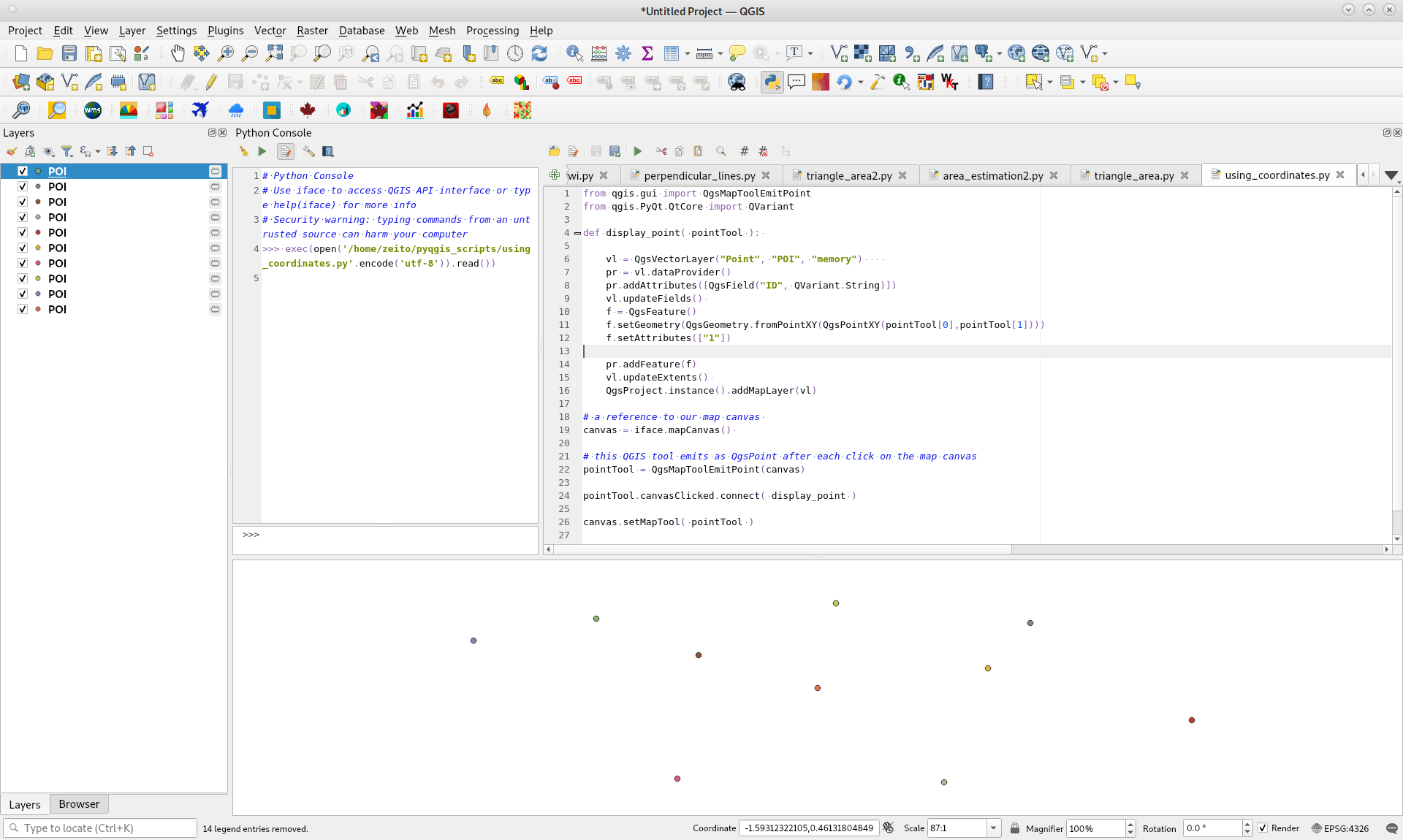Click the Add PostGIS Layer elephant icon

984,53
